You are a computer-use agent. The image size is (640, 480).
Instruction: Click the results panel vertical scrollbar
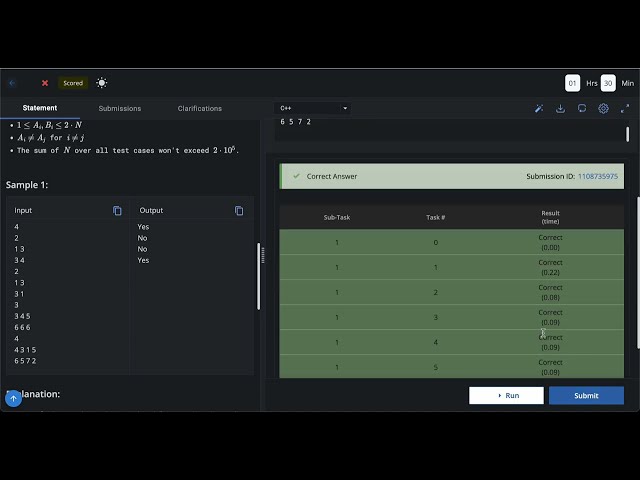pos(636,270)
